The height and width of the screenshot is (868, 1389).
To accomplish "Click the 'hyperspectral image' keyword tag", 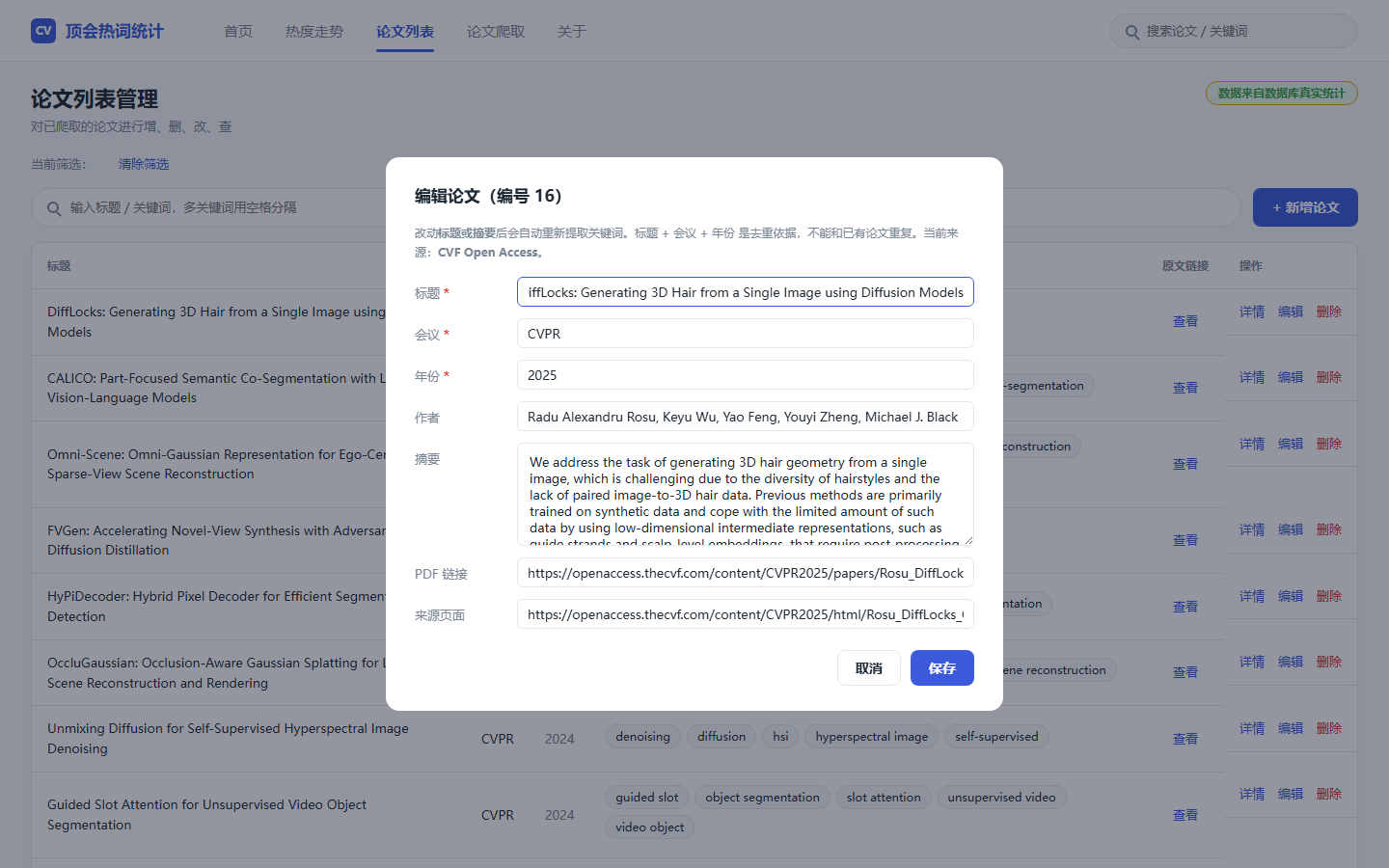I will coord(872,737).
